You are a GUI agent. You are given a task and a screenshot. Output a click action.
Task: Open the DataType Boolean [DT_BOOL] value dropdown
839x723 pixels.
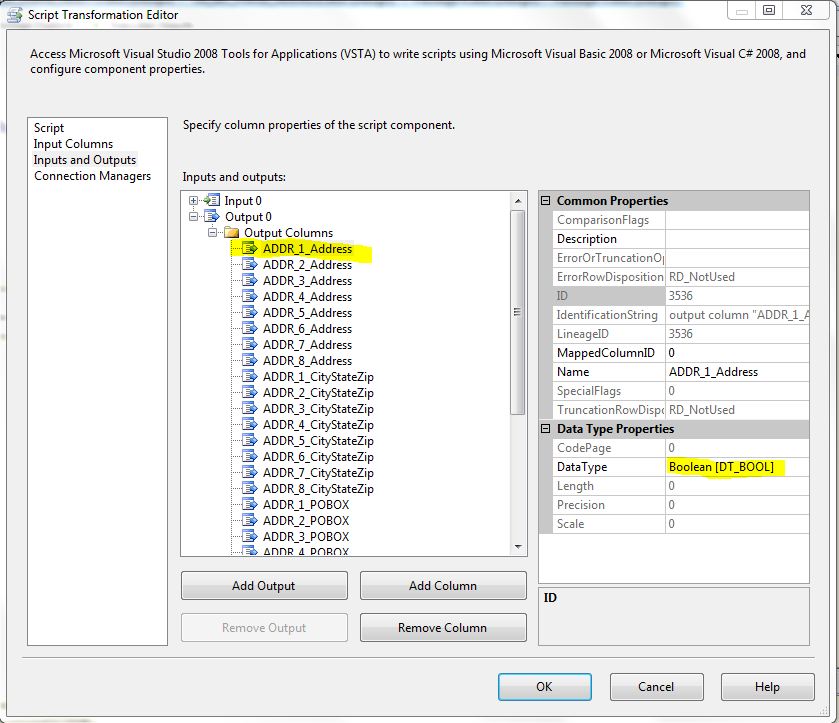737,467
